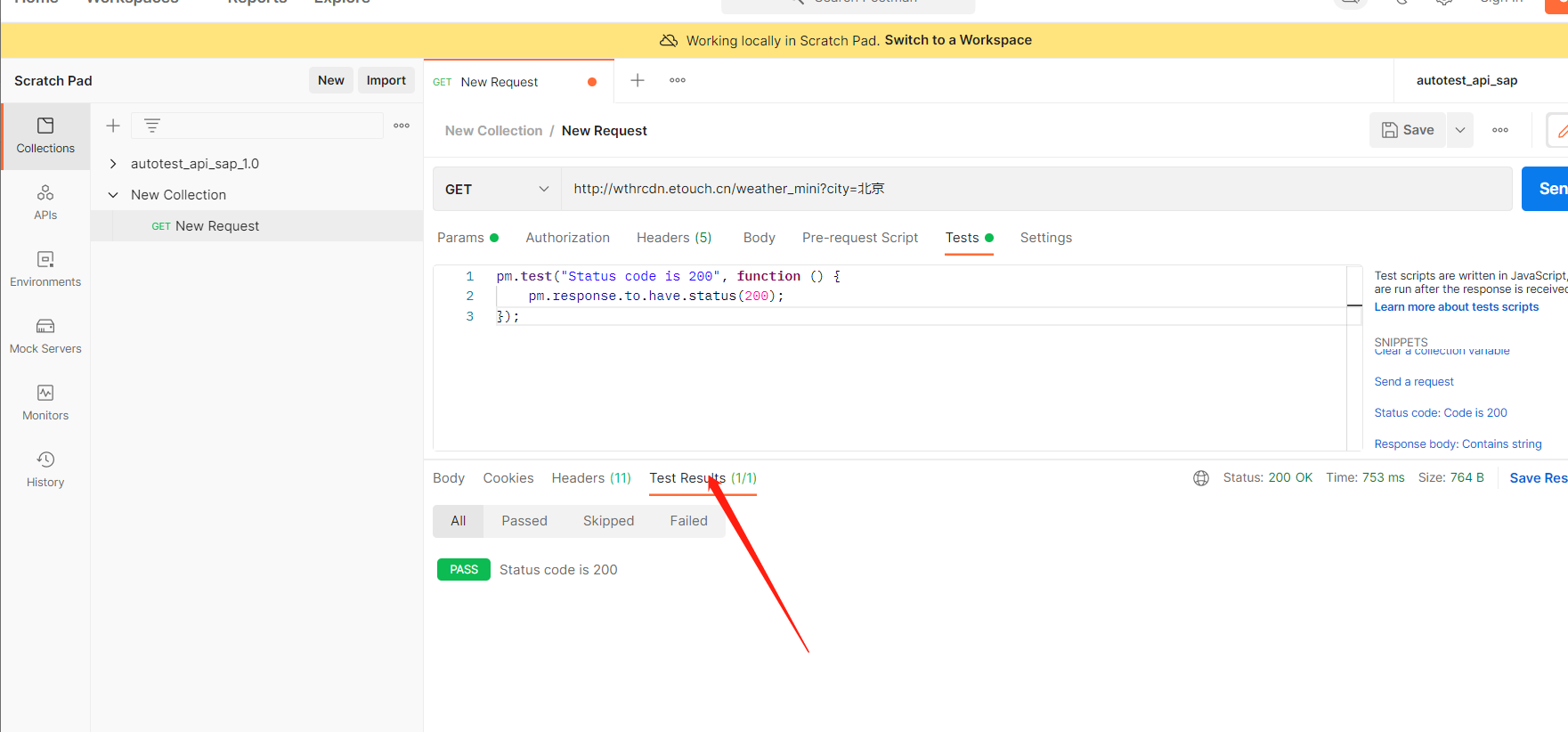Open the Mock Servers sidebar panel
The height and width of the screenshot is (732, 1568).
45,337
